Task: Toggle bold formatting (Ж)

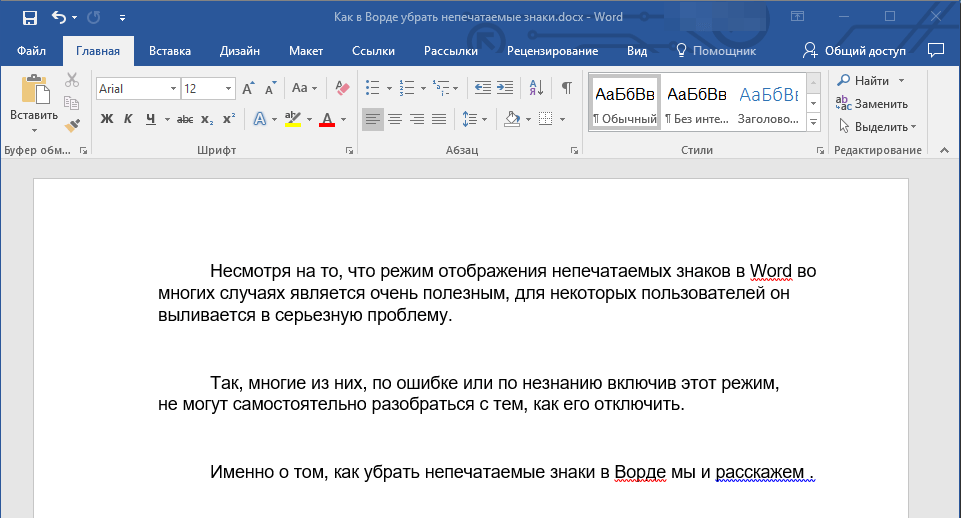Action: 107,119
